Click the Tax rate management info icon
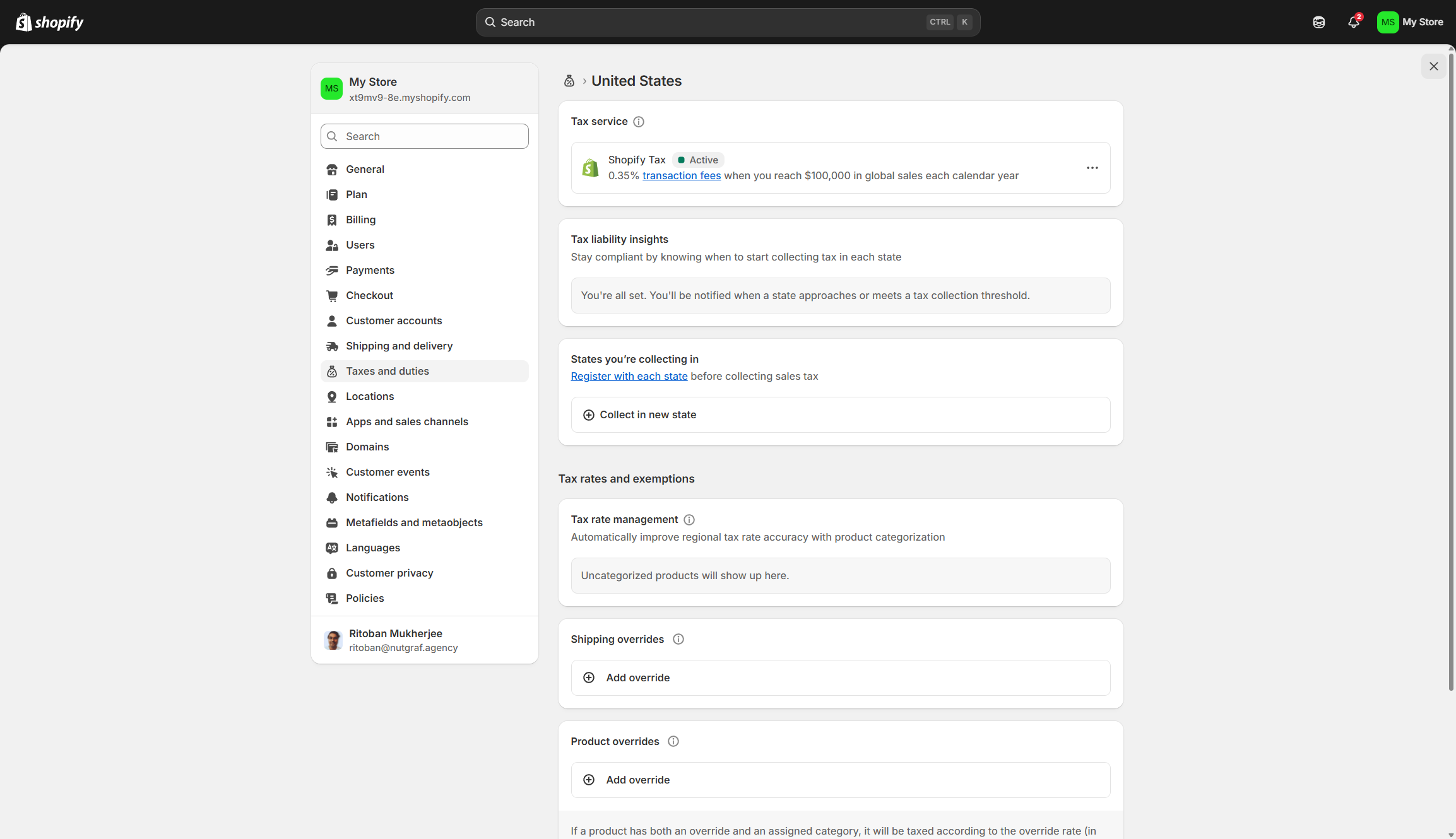Image resolution: width=1456 pixels, height=839 pixels. click(x=689, y=519)
